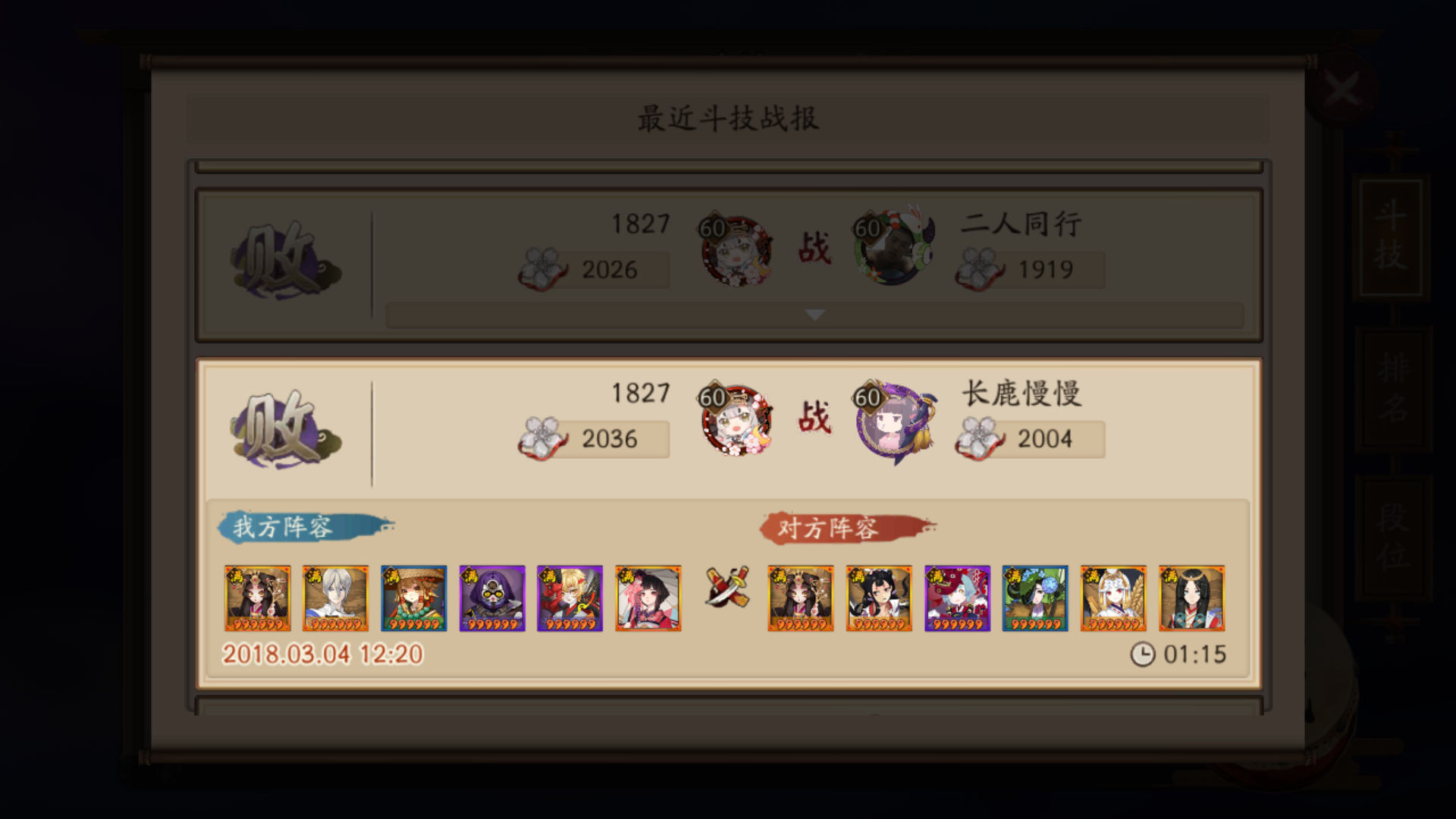Open the 斗技 side tab
Viewport: 1456px width, 819px height.
coord(1391,237)
